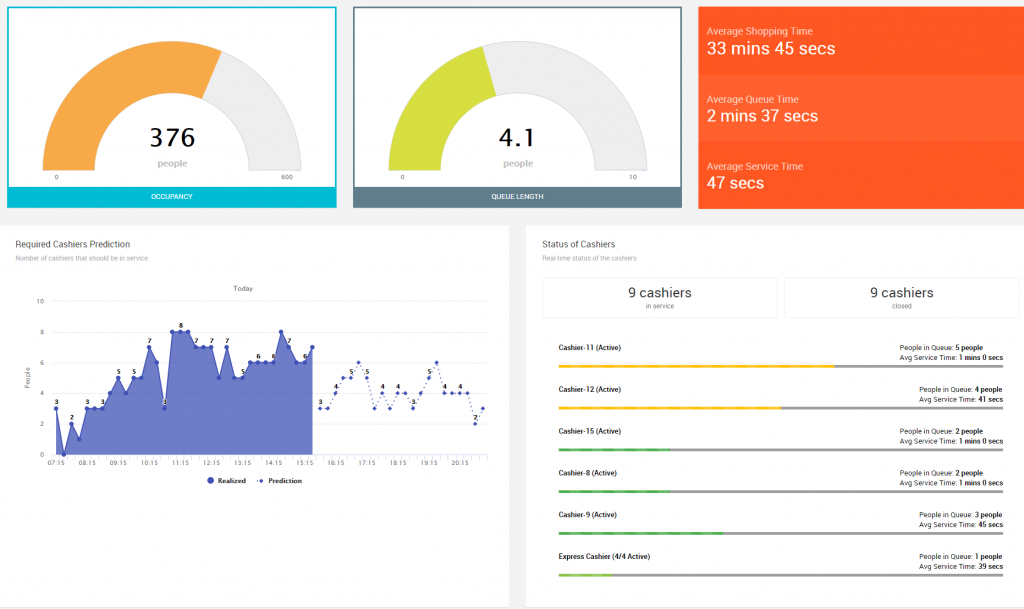Image resolution: width=1024 pixels, height=609 pixels.
Task: Click the Average Shopping Time panel
Action: [860, 40]
